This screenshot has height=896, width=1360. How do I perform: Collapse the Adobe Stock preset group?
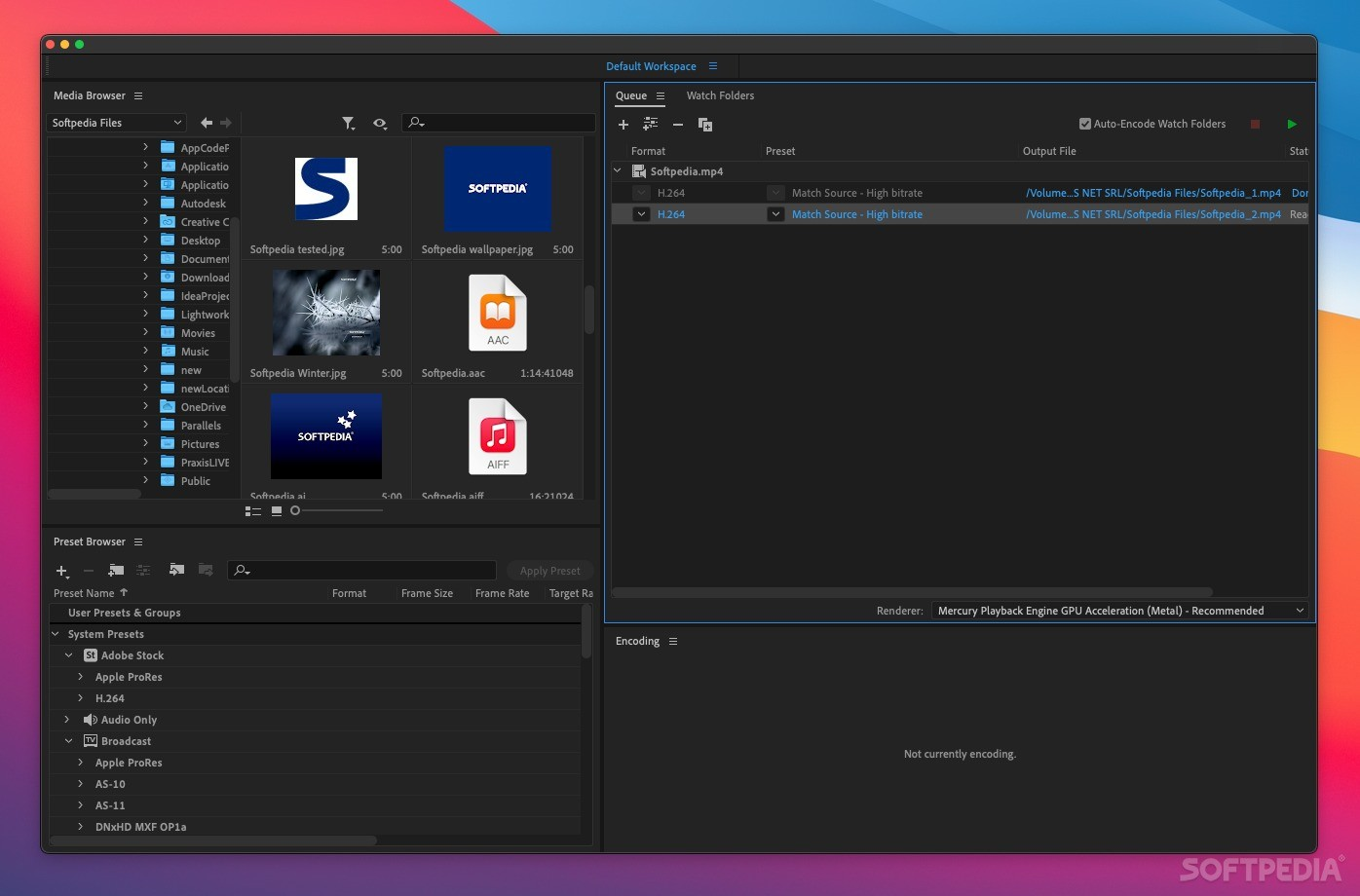coord(69,655)
